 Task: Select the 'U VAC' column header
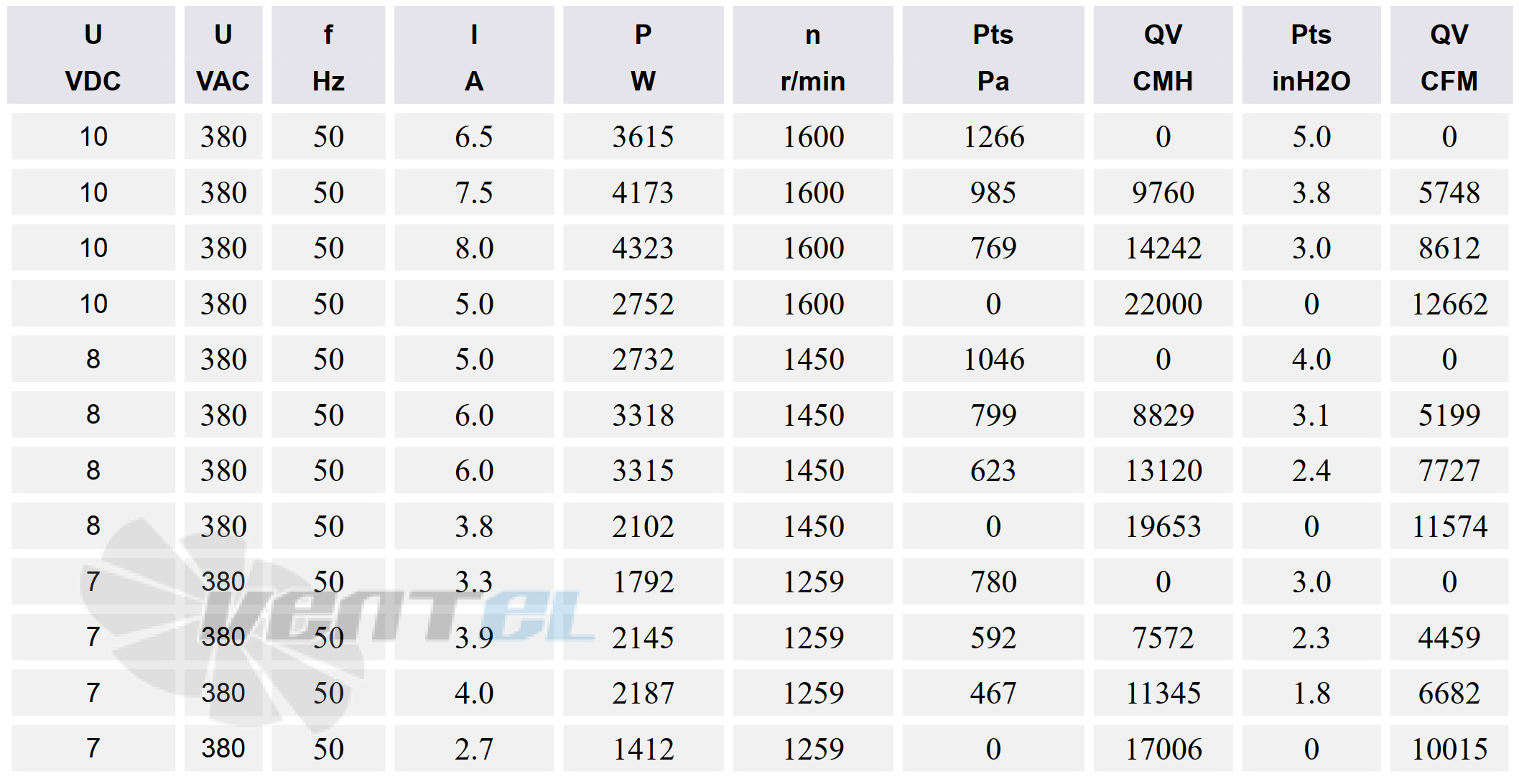pos(223,56)
